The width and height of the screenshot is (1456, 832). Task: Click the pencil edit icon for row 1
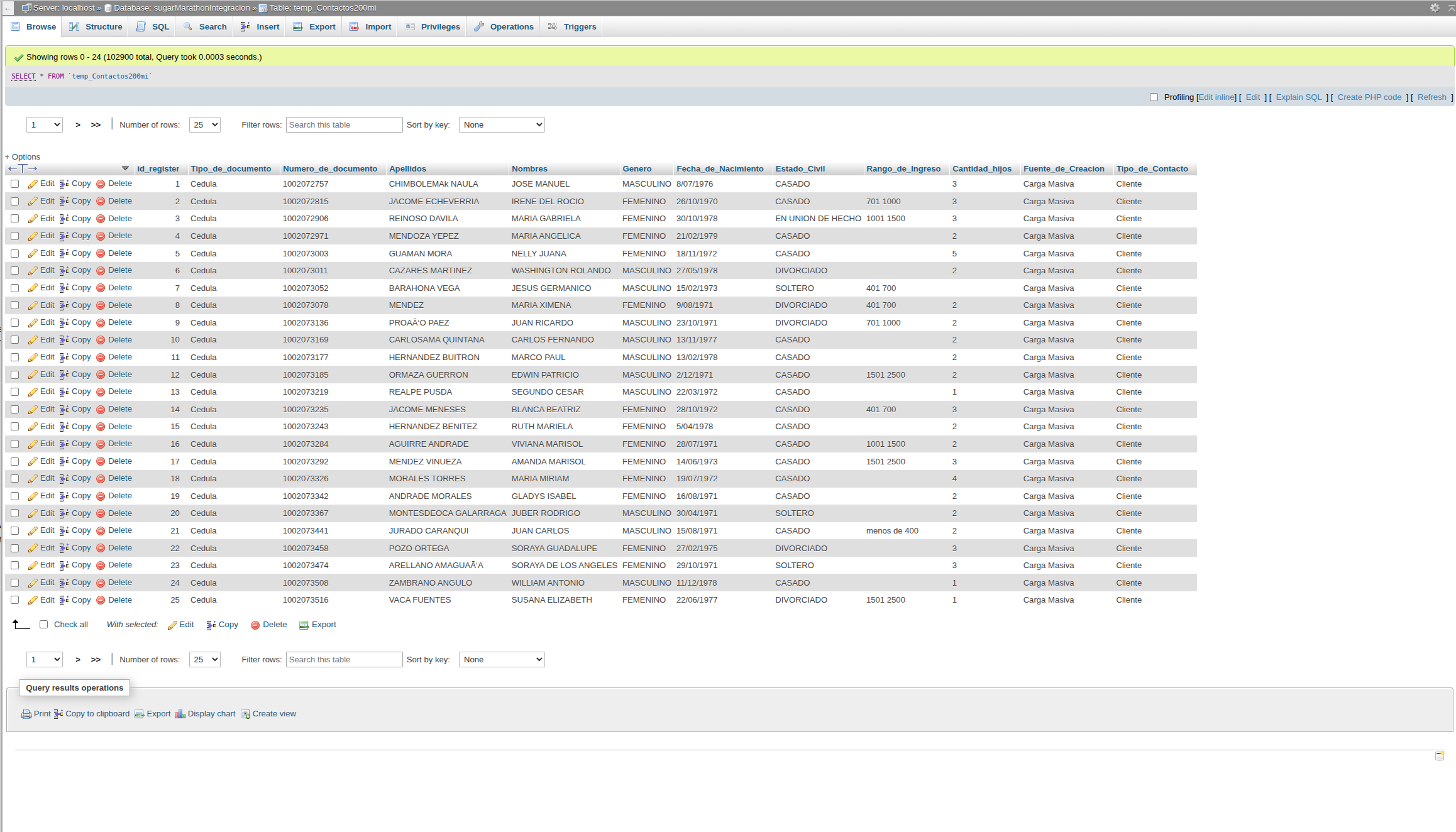33,184
